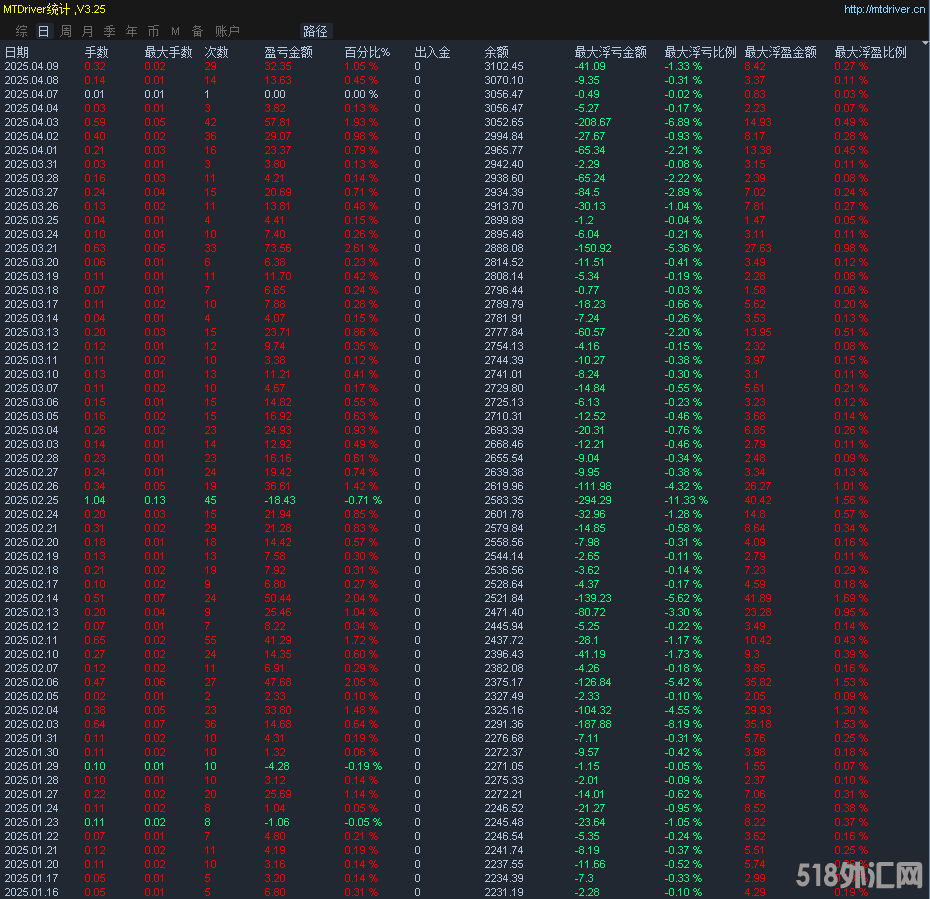Open the 账户 account tab
930x899 pixels.
coord(227,31)
